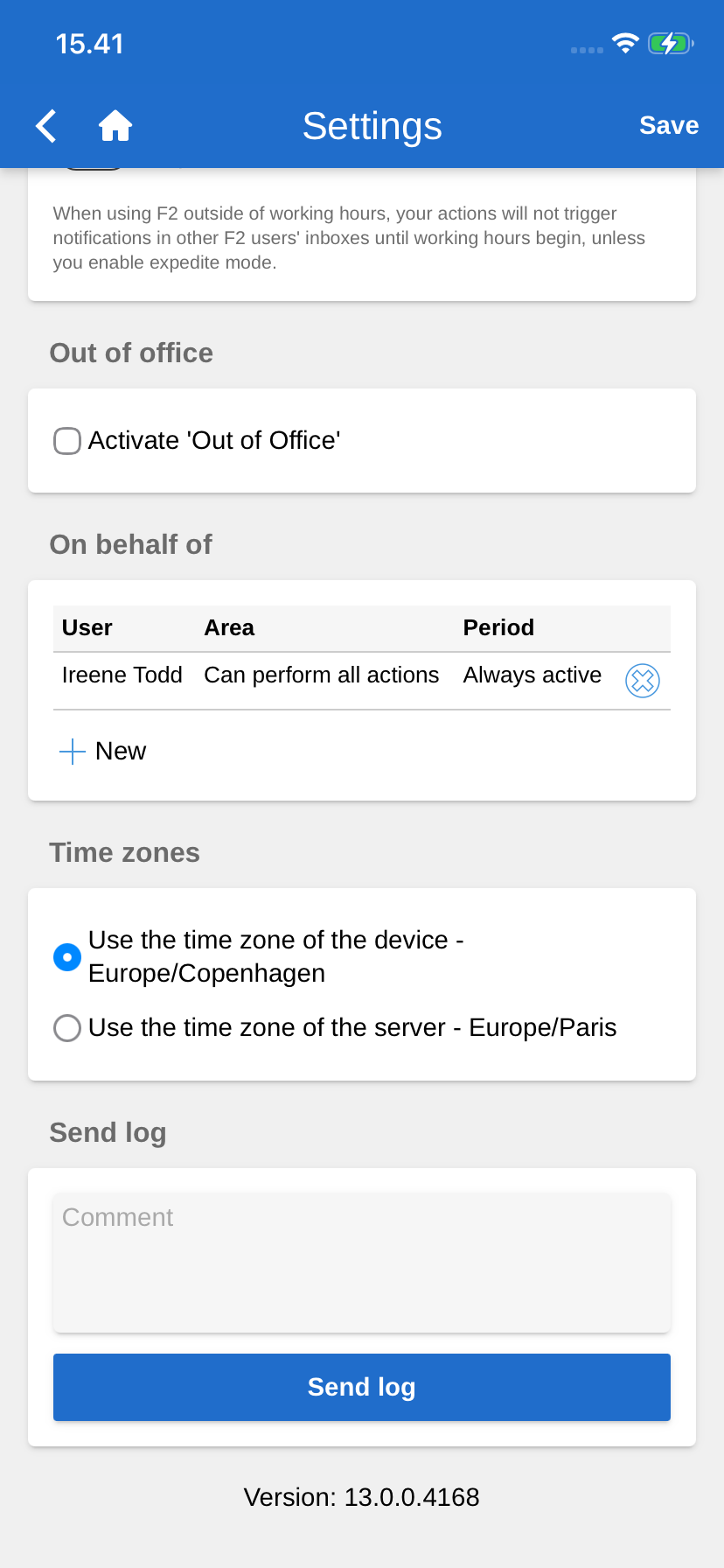Enable the Activate 'Out of Office' checkbox
This screenshot has width=724, height=1568.
point(67,441)
